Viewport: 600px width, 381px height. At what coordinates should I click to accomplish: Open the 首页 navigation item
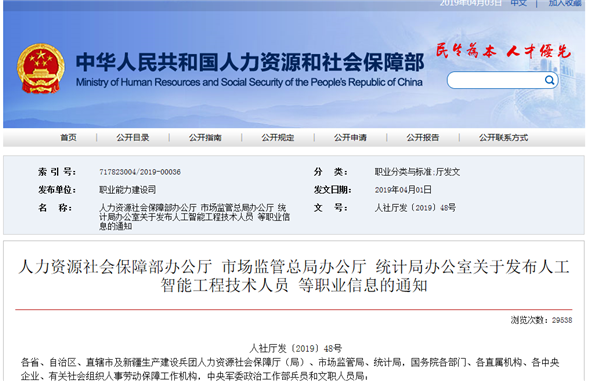[68, 138]
